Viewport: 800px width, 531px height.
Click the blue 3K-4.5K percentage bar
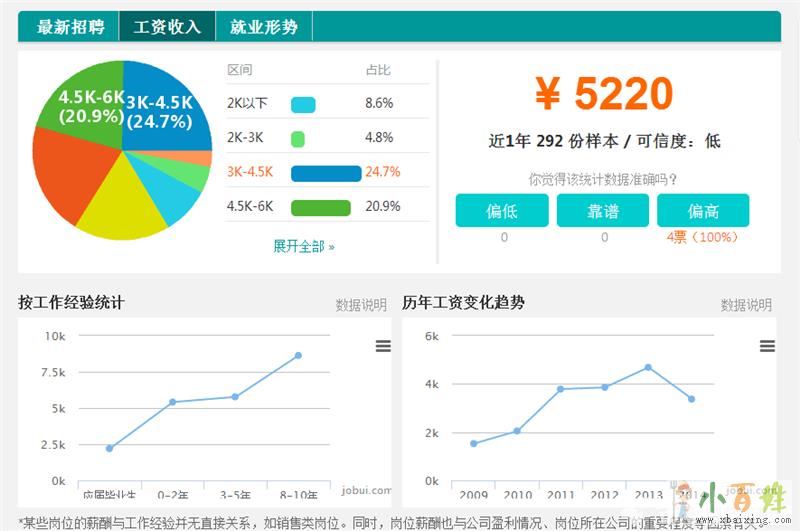(x=325, y=173)
